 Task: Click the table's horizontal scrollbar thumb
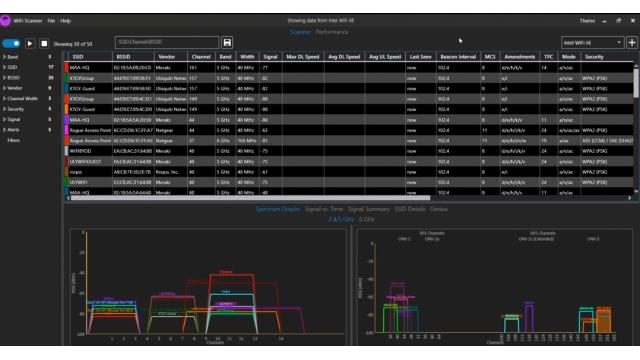(x=250, y=198)
